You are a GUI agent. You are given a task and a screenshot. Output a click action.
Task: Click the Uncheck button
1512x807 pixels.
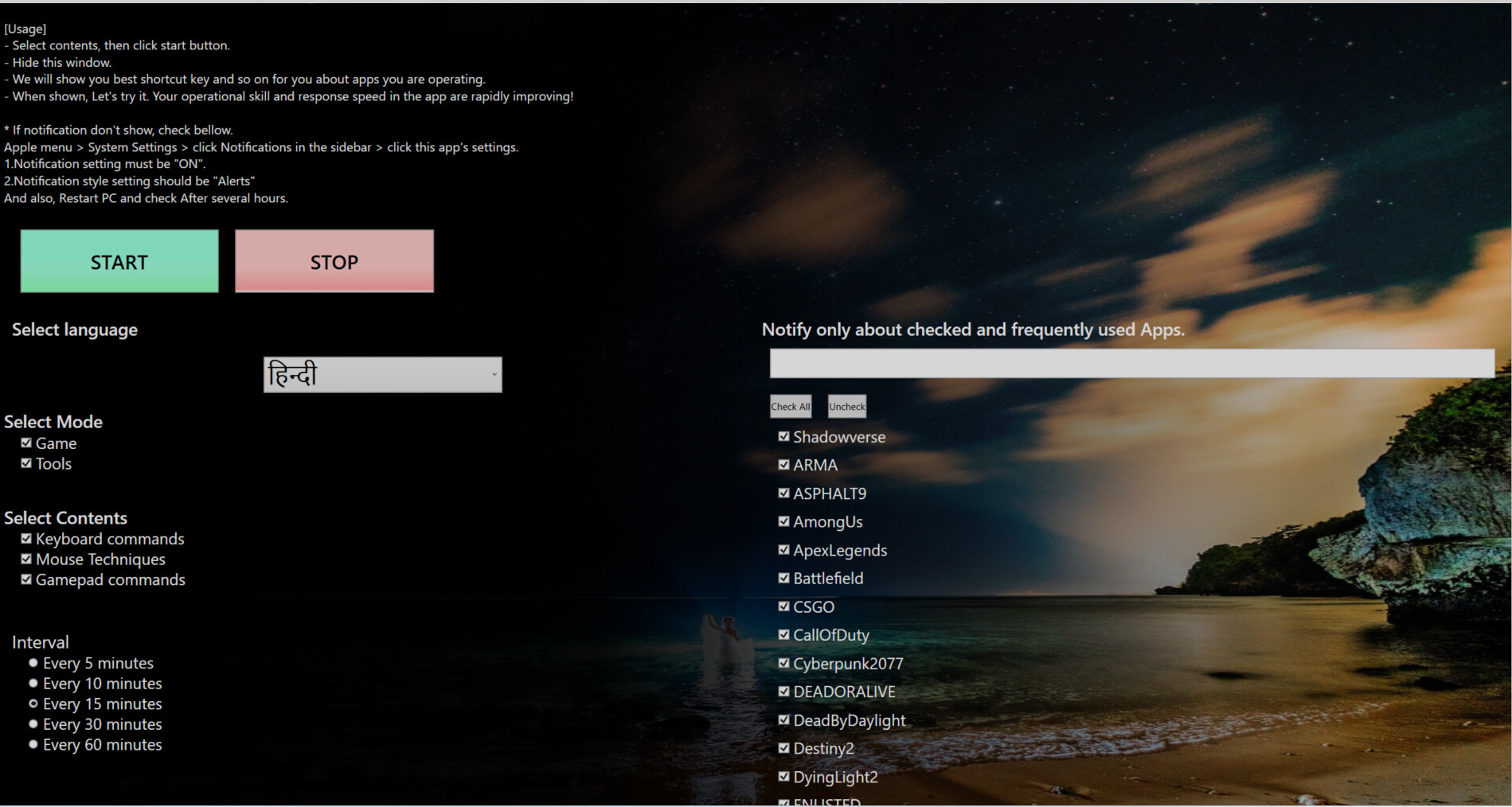[846, 406]
